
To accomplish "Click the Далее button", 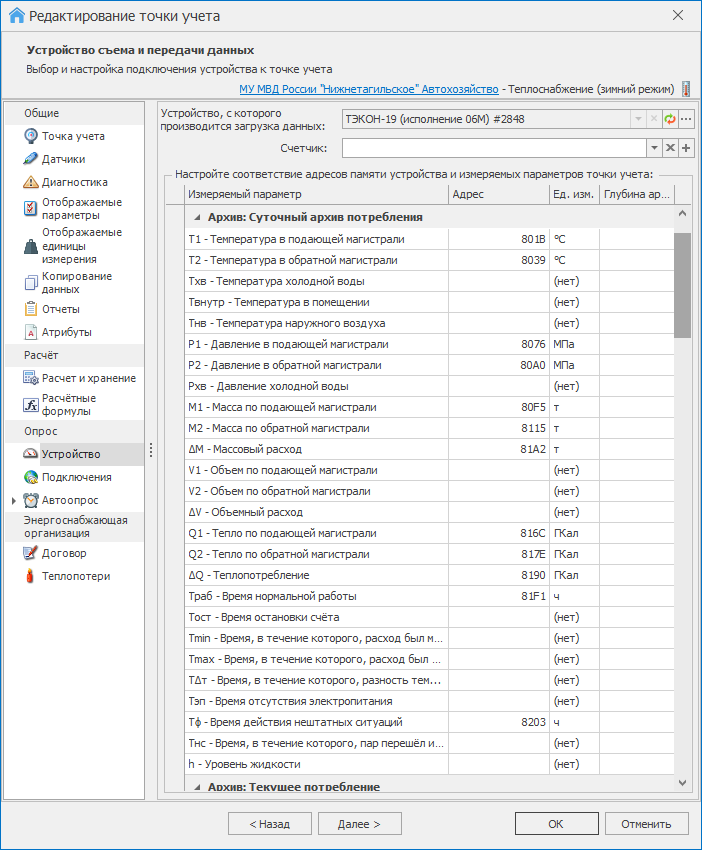I will click(x=359, y=823).
